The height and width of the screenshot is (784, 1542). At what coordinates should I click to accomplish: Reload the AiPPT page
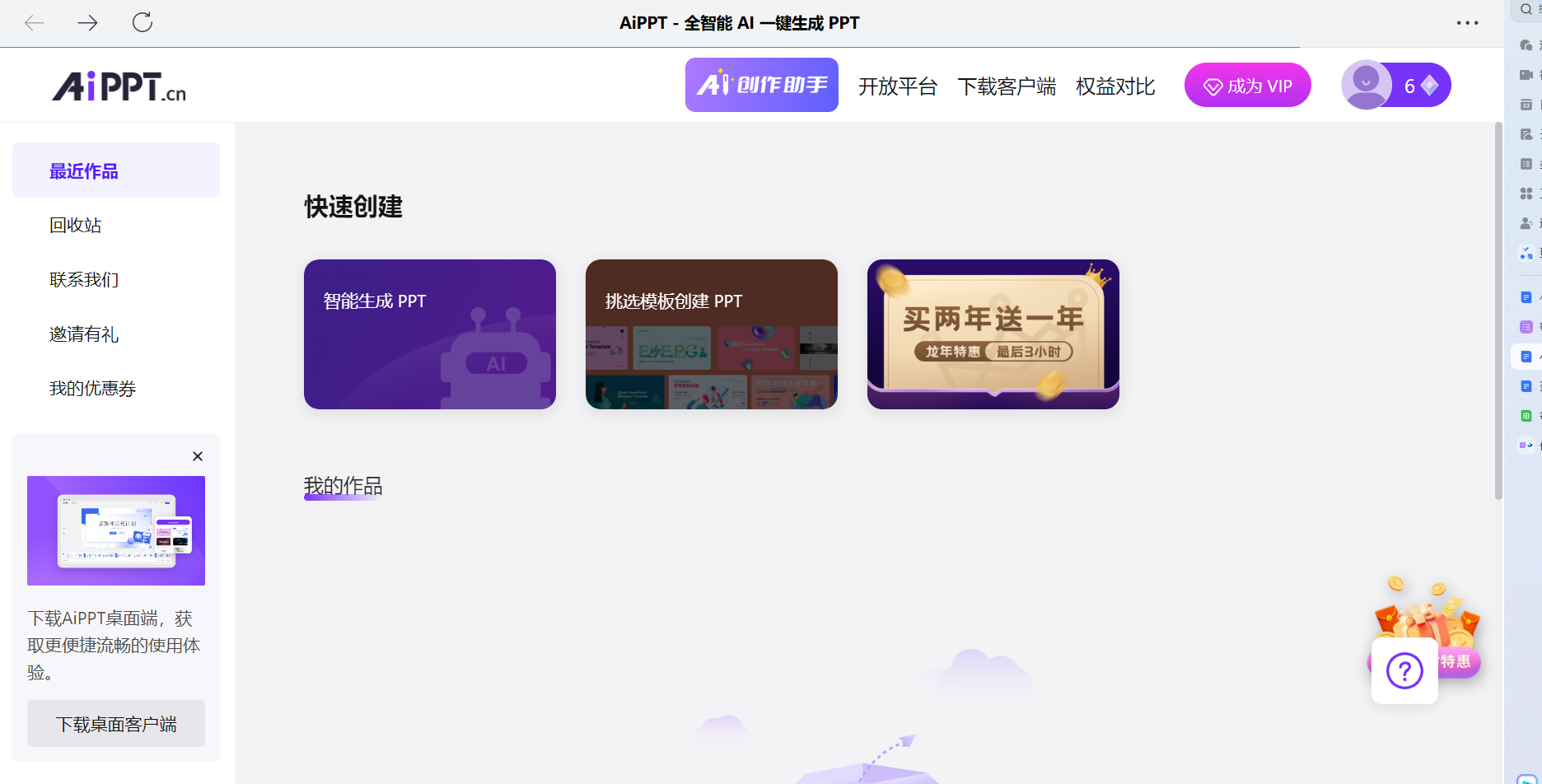click(x=143, y=22)
